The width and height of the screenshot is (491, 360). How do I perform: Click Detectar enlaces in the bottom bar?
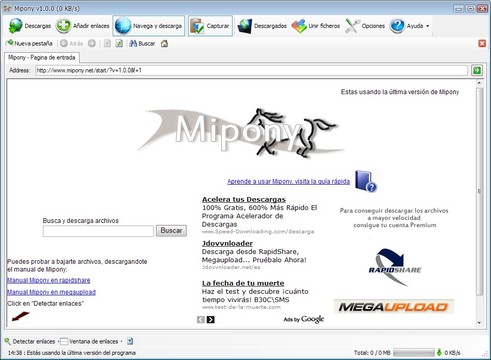pos(30,341)
